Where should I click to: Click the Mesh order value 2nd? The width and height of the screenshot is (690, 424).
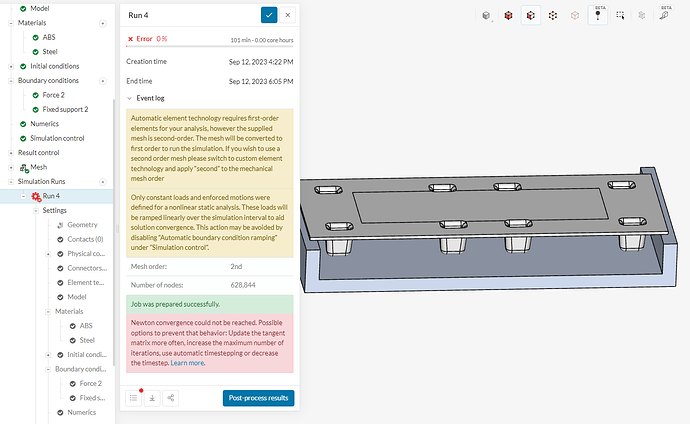tap(236, 267)
